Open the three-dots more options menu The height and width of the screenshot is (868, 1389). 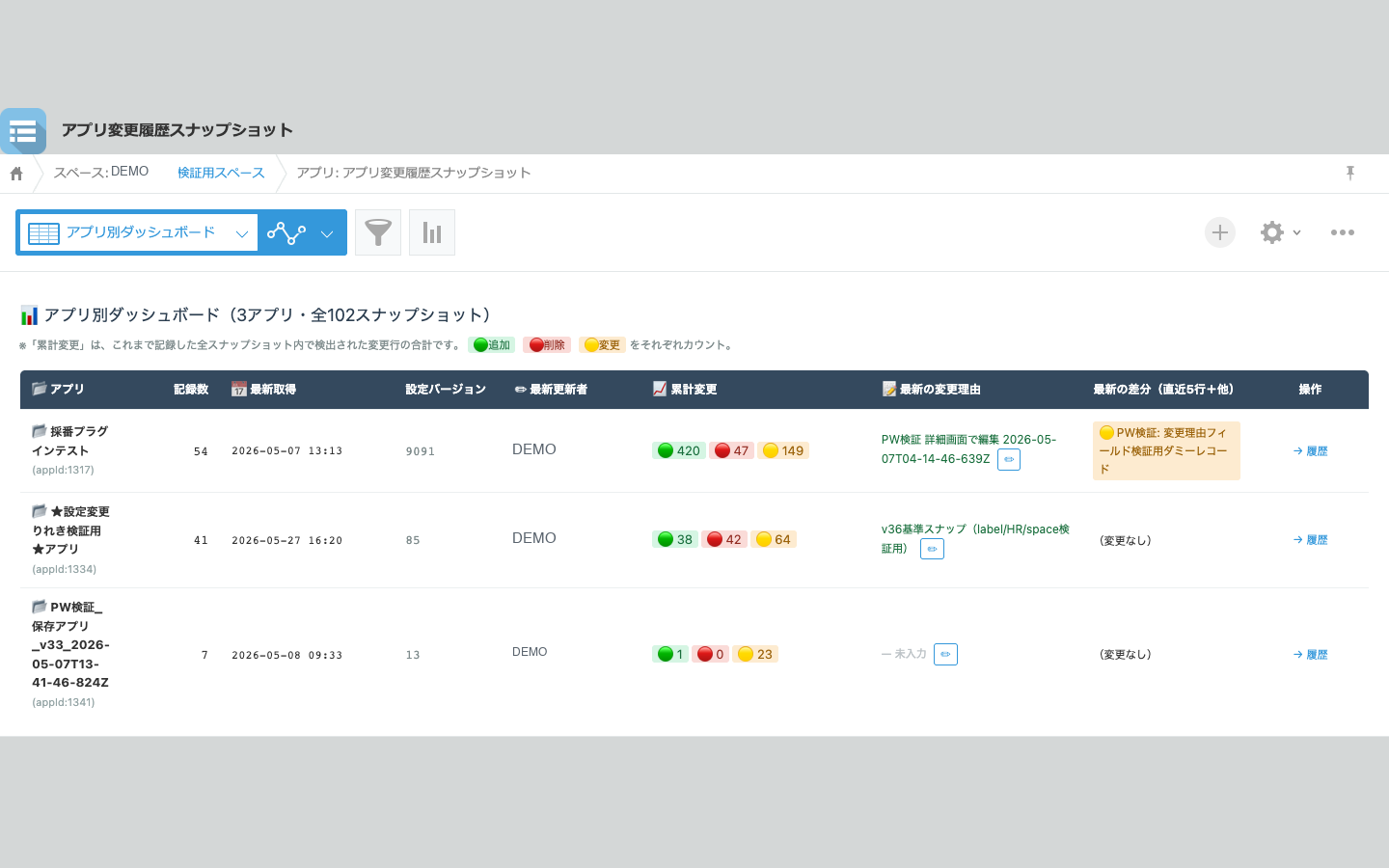[1343, 232]
